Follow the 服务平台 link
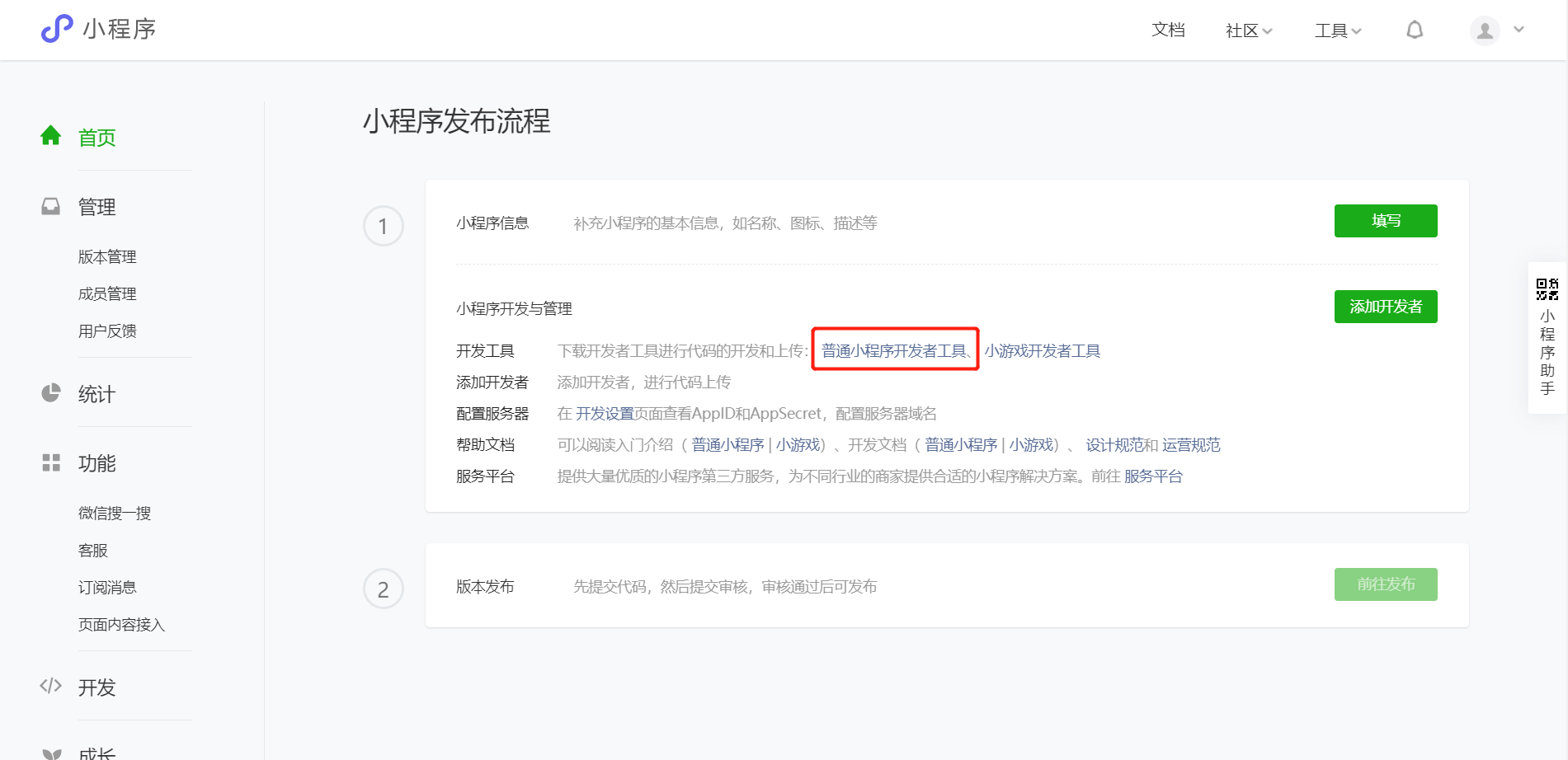Viewport: 1568px width, 760px height. coord(1153,476)
